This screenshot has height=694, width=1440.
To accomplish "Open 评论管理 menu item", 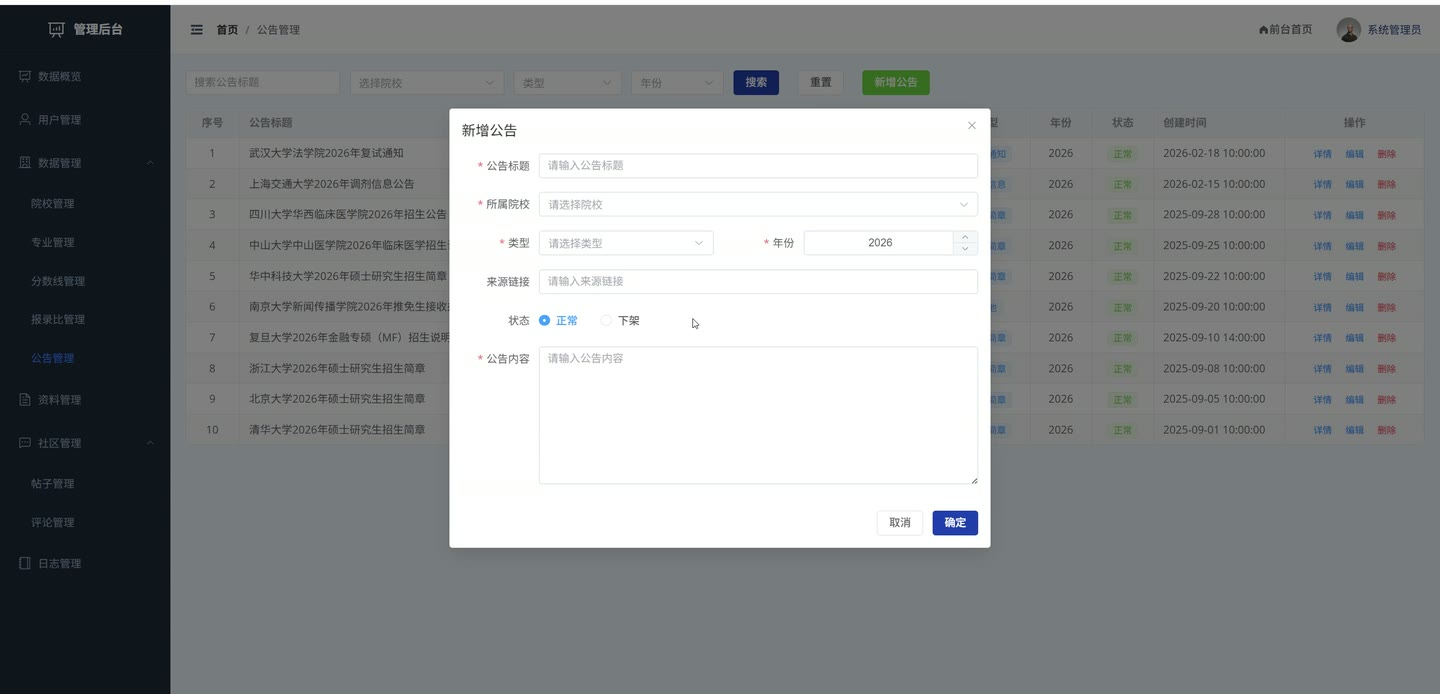I will pyautogui.click(x=52, y=523).
